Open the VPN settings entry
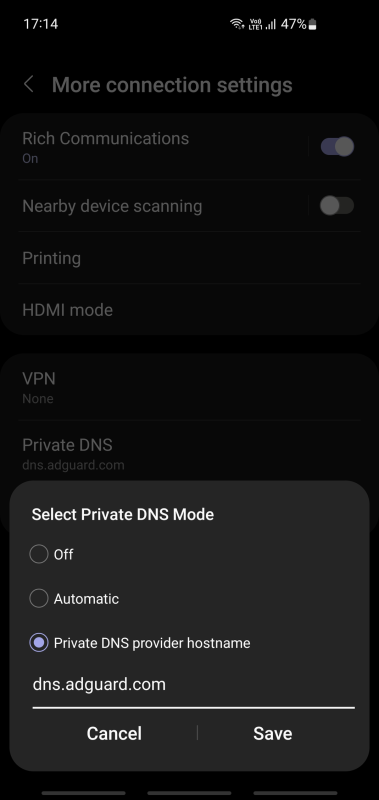Screen dimensions: 379x800 189,387
